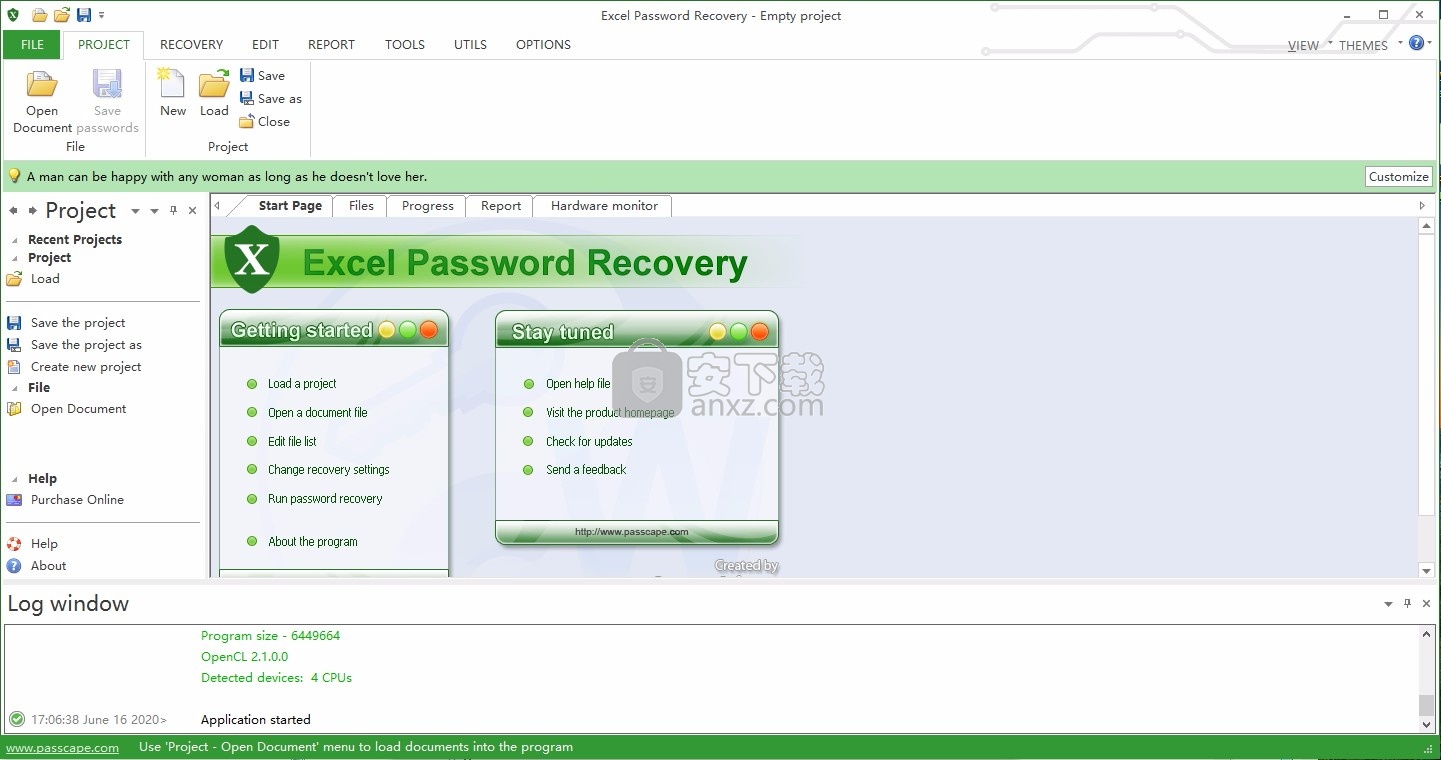
Task: Switch to the RECOVERY ribbon tab
Action: click(191, 45)
